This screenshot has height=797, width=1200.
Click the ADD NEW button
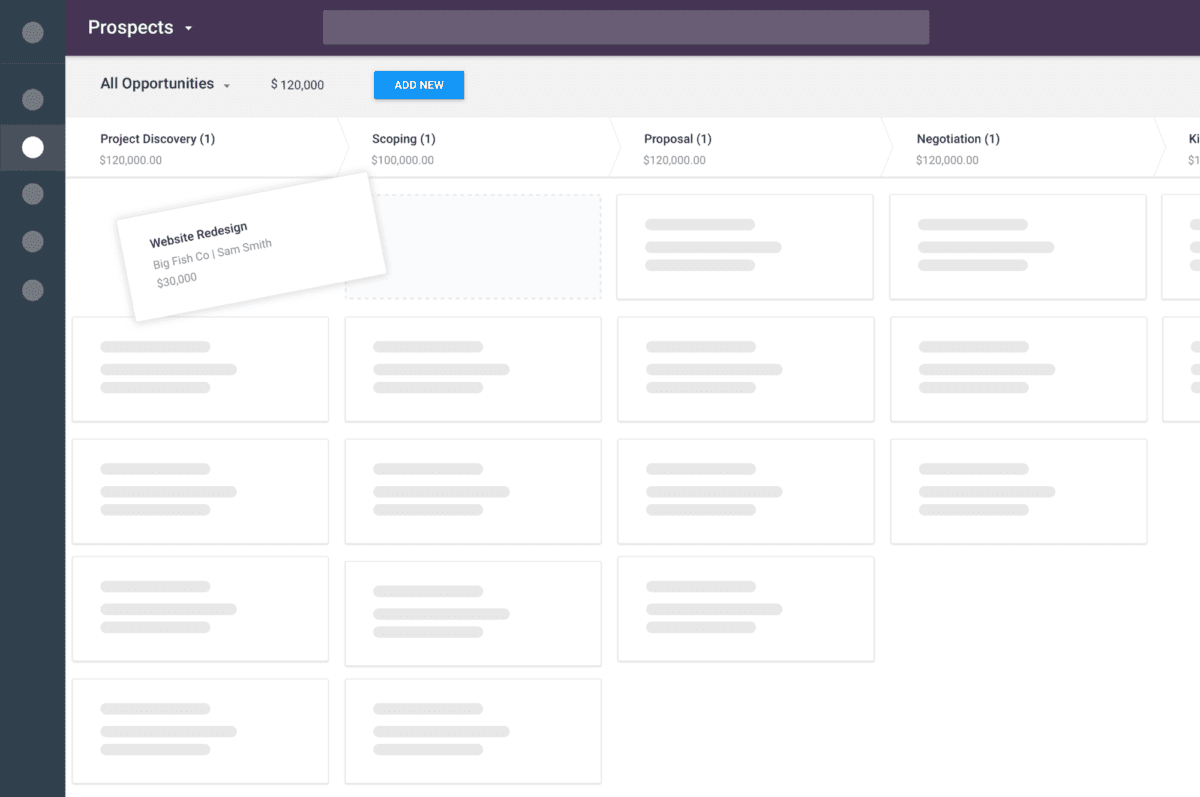419,85
